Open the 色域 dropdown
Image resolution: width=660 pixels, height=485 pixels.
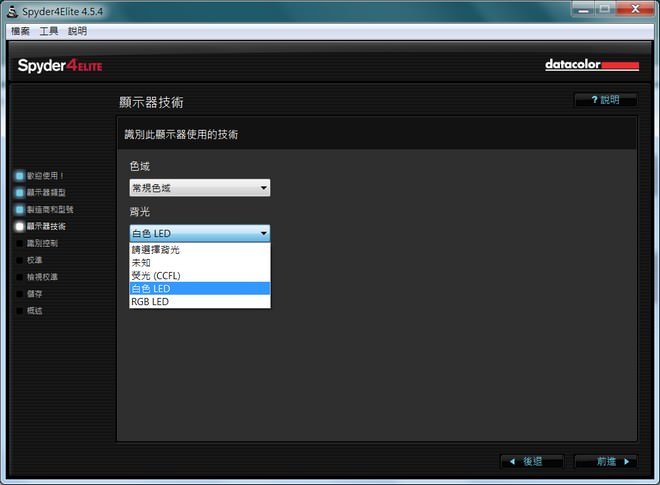[199, 188]
